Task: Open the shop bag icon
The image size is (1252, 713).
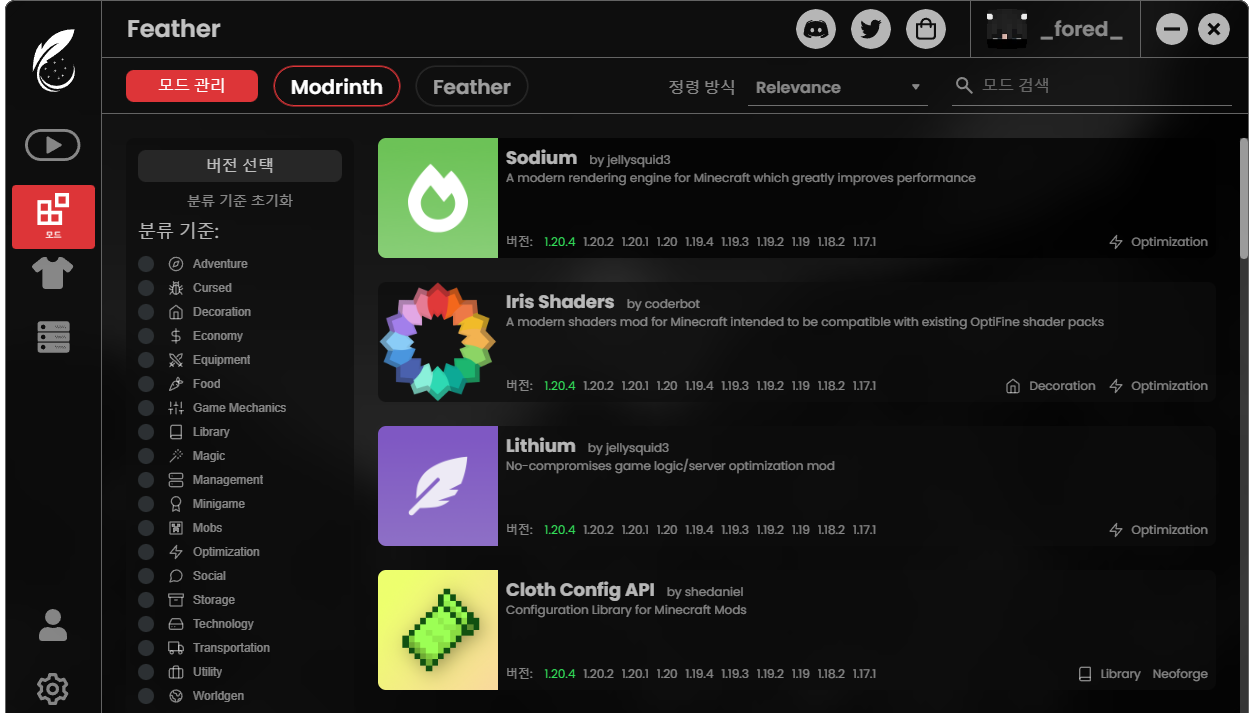Action: pyautogui.click(x=926, y=29)
